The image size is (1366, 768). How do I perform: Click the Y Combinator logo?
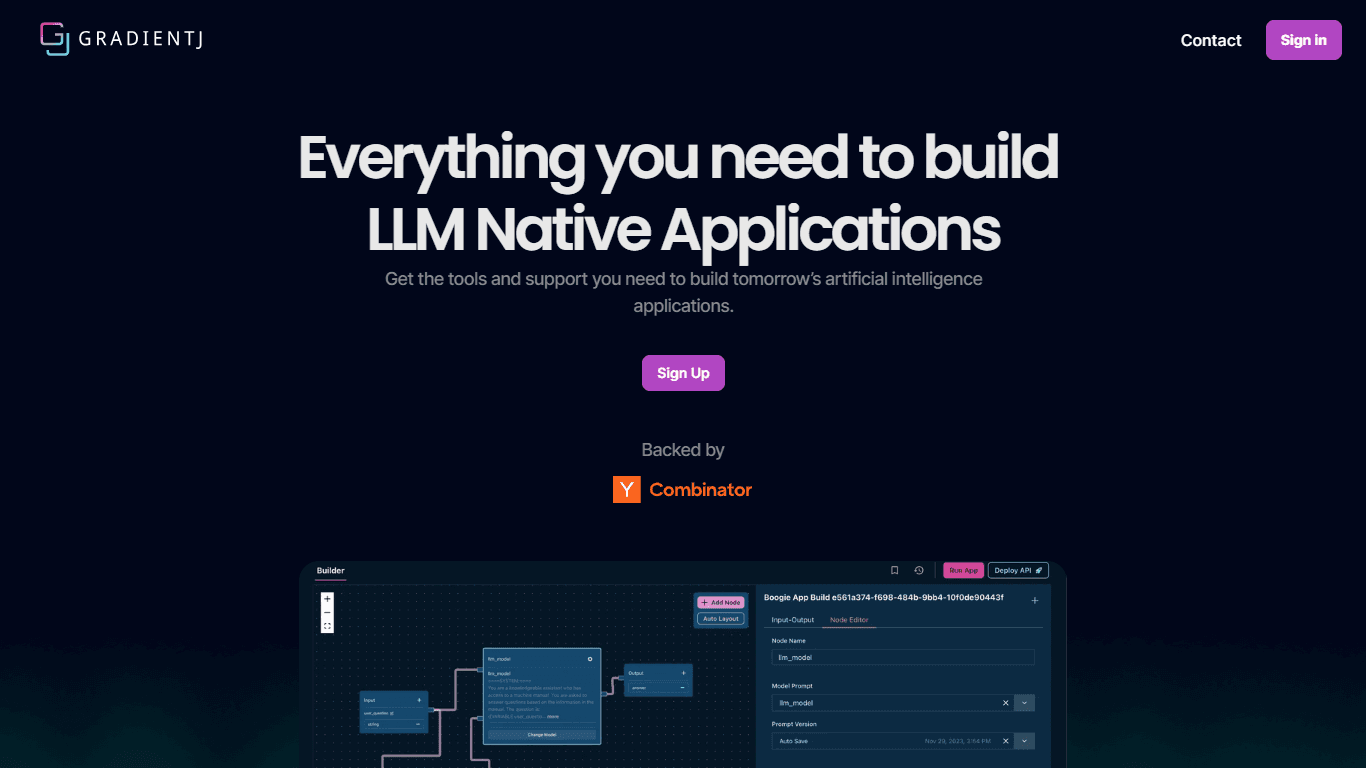[x=683, y=490]
